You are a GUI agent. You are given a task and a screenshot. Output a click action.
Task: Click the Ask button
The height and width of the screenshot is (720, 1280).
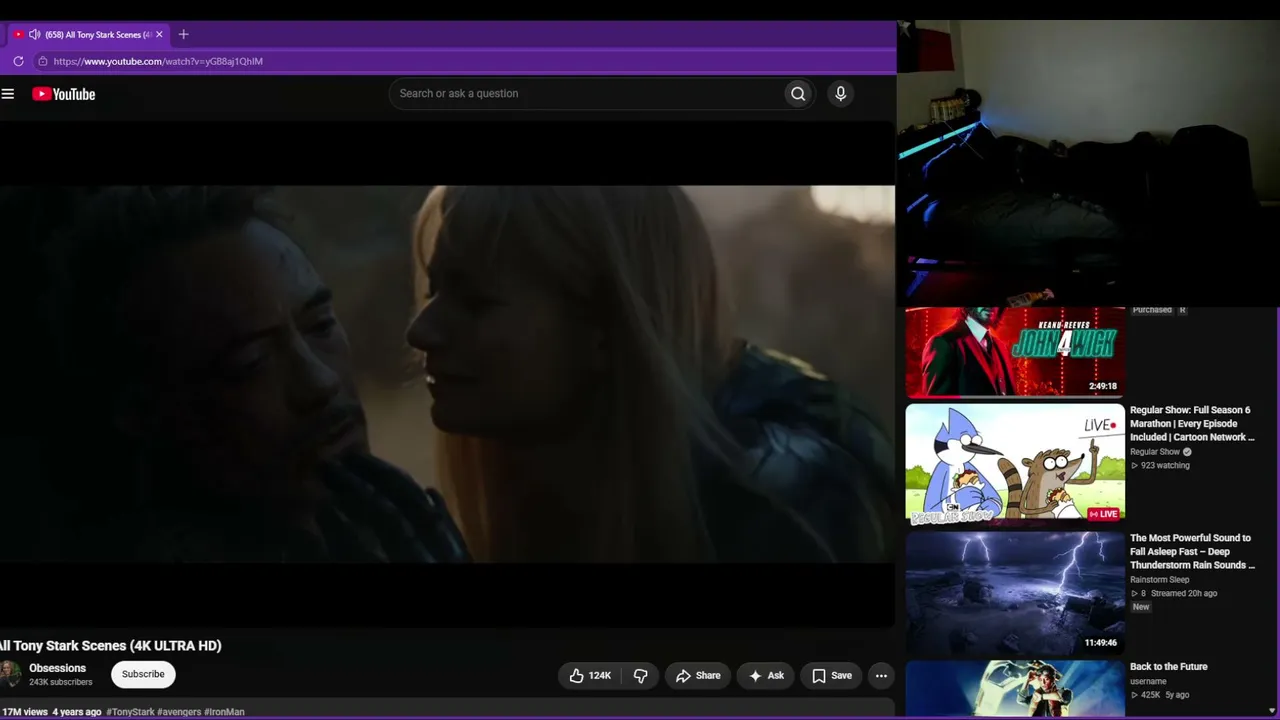tap(767, 676)
